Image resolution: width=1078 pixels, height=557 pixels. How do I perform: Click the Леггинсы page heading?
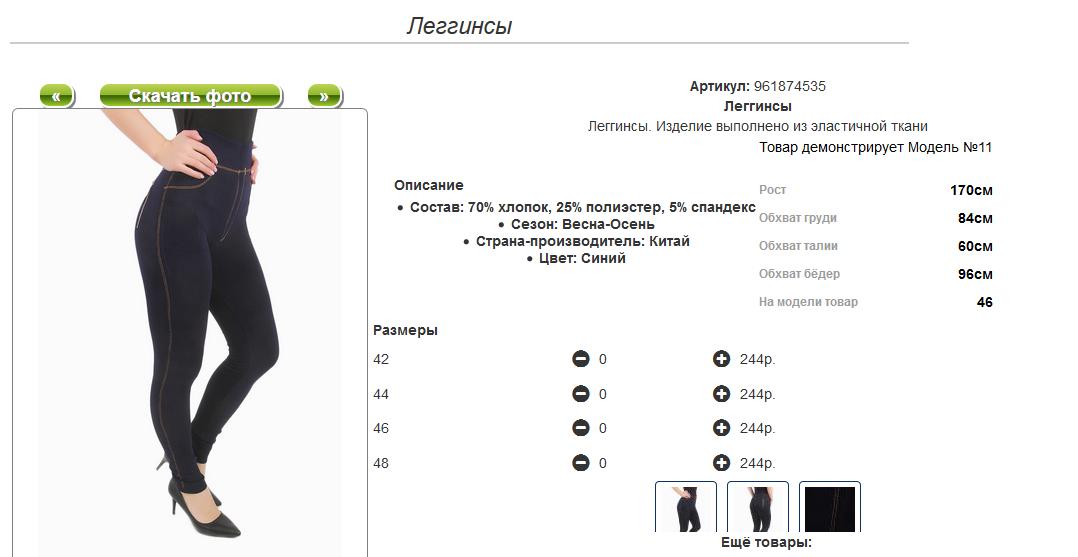click(x=459, y=26)
